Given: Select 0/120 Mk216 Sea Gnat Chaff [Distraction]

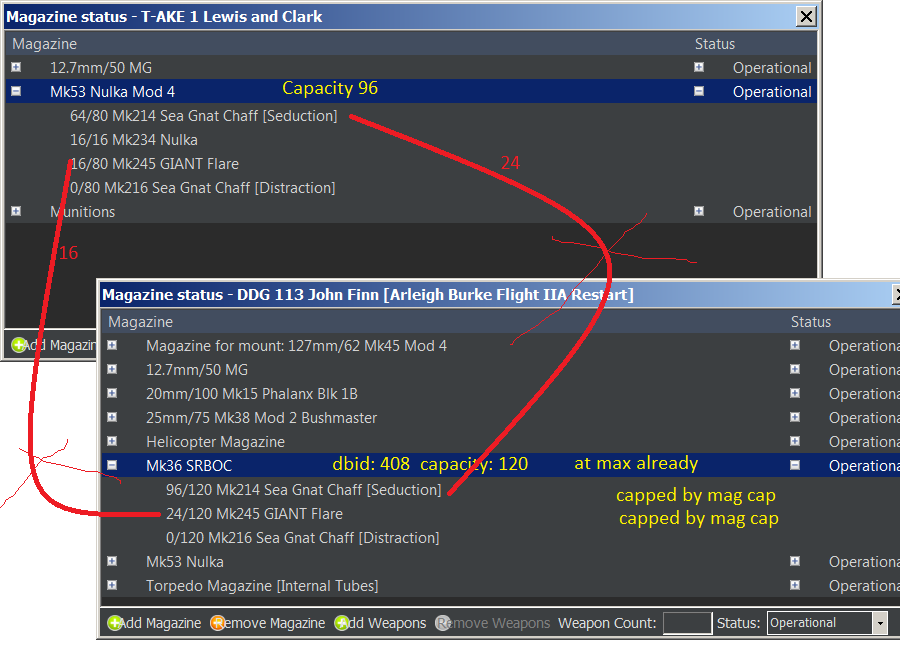Looking at the screenshot, I should click(302, 537).
